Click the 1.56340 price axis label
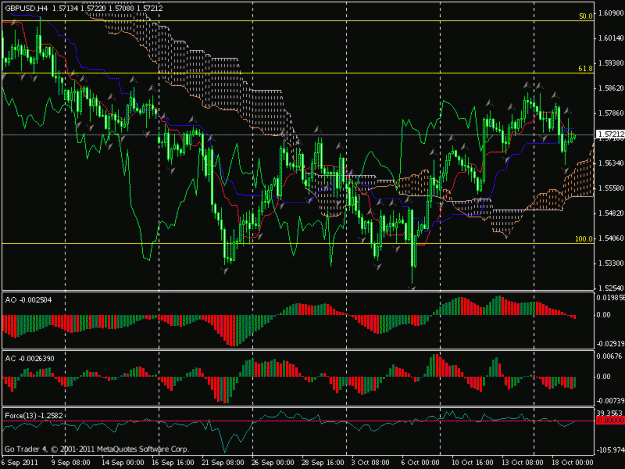The width and height of the screenshot is (625, 469). click(x=611, y=163)
